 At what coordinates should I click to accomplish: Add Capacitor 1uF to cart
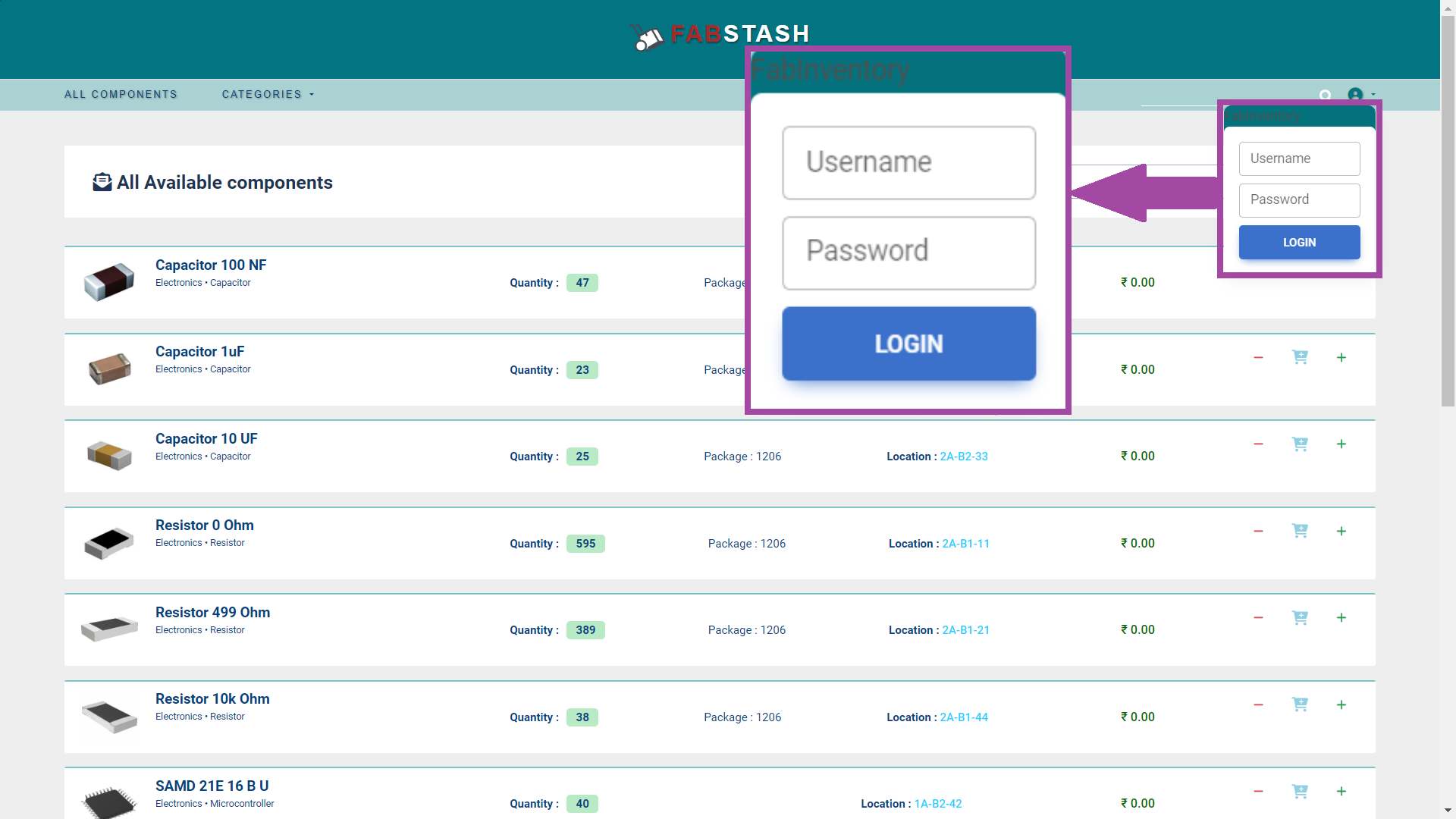(1300, 357)
